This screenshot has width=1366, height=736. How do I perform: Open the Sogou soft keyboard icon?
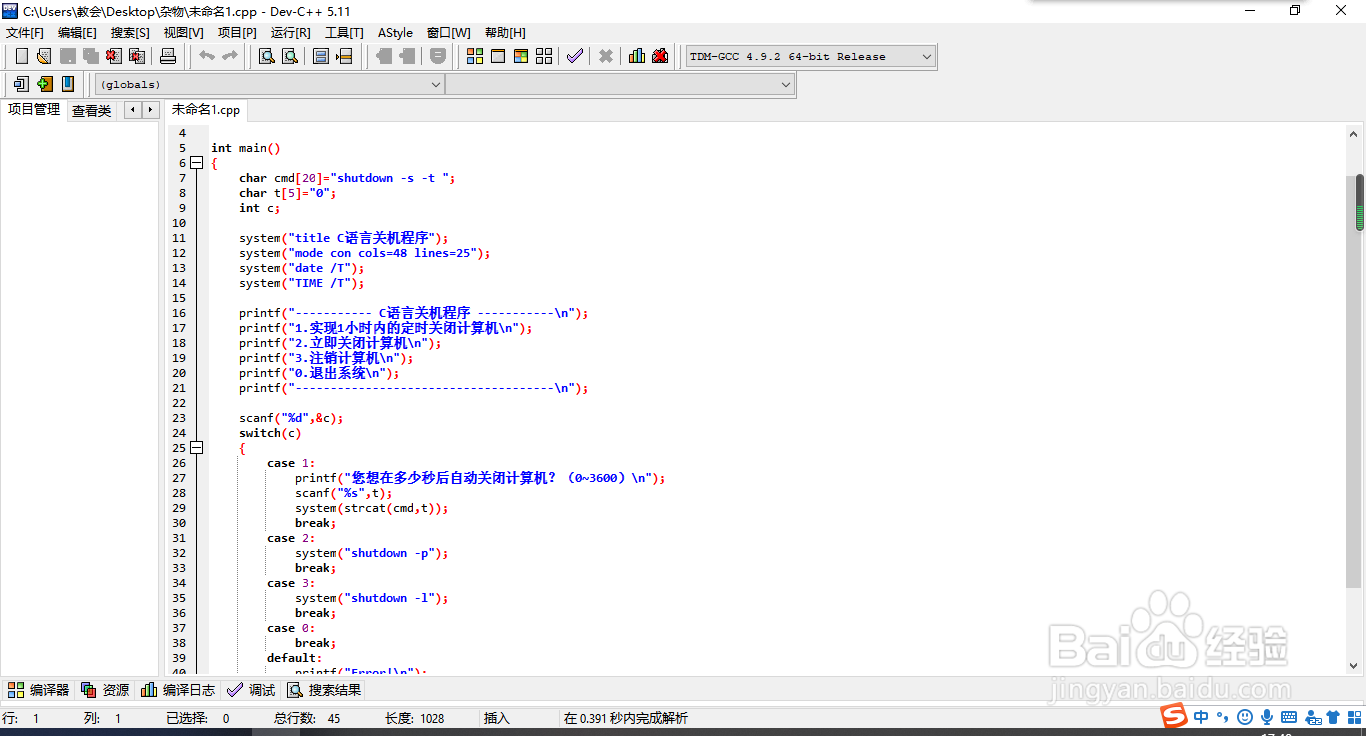(1289, 717)
